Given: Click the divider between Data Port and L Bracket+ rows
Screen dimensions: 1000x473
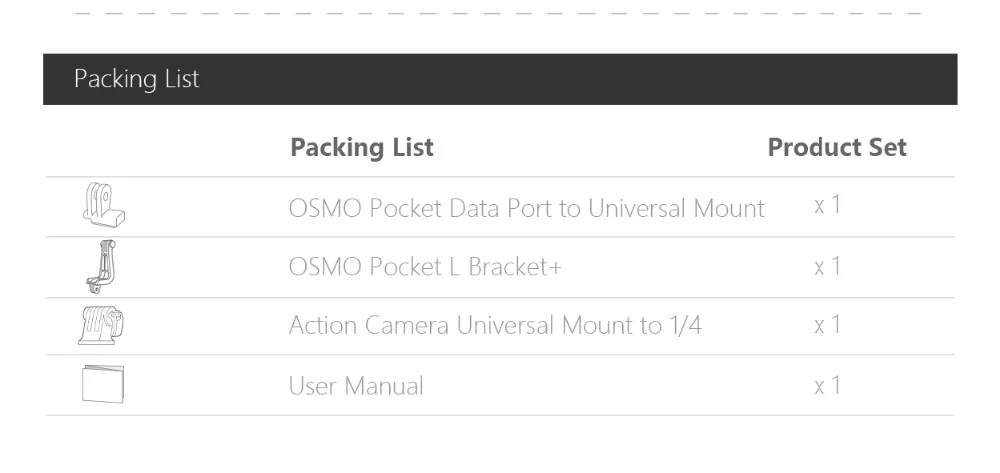Looking at the screenshot, I should coord(500,237).
